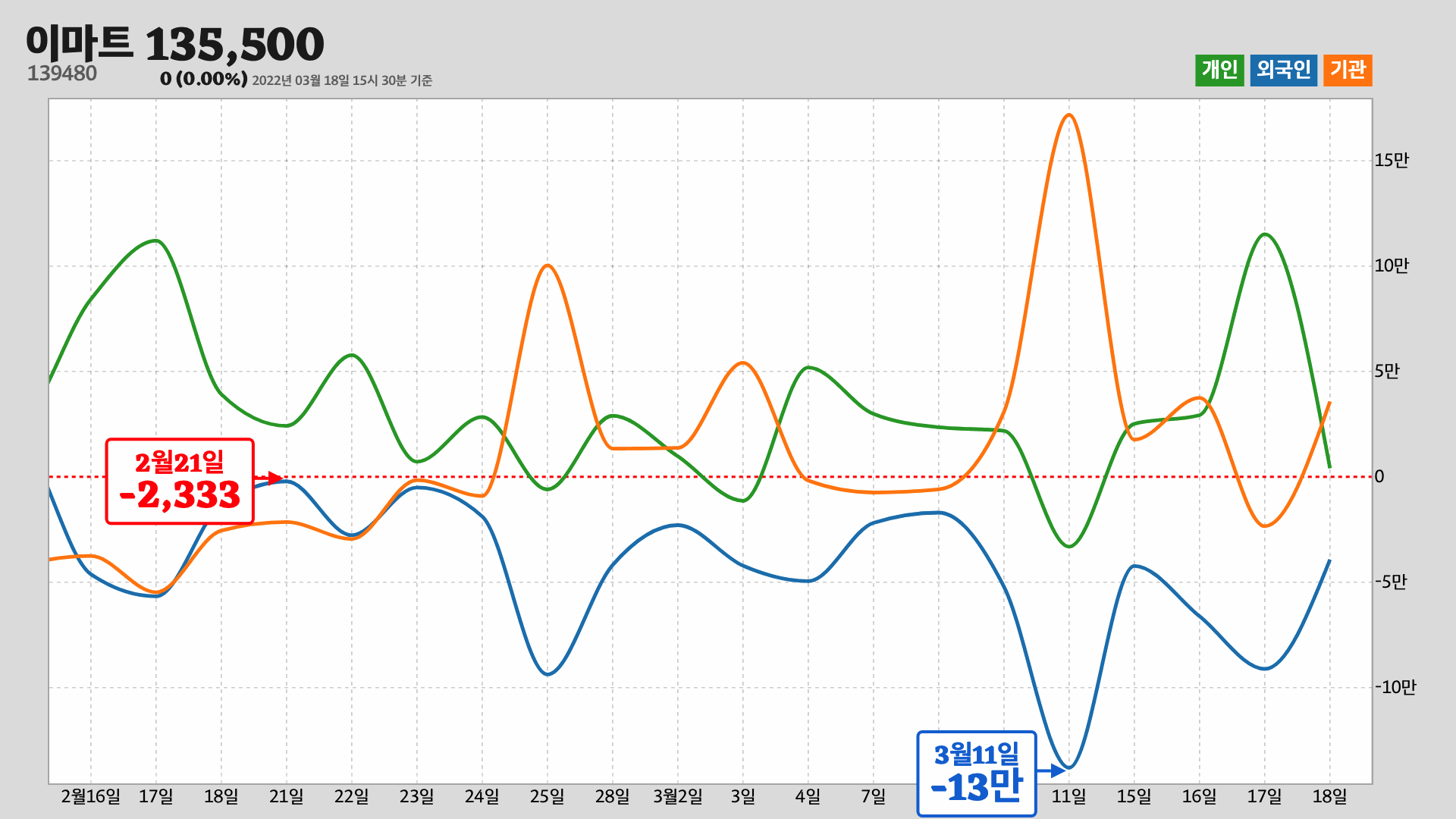
Task: Click the 5만 y-axis label
Action: (x=1387, y=371)
